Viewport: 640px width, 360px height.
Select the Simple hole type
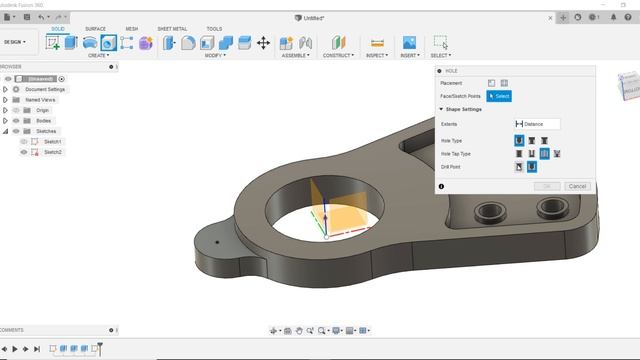pyautogui.click(x=519, y=140)
